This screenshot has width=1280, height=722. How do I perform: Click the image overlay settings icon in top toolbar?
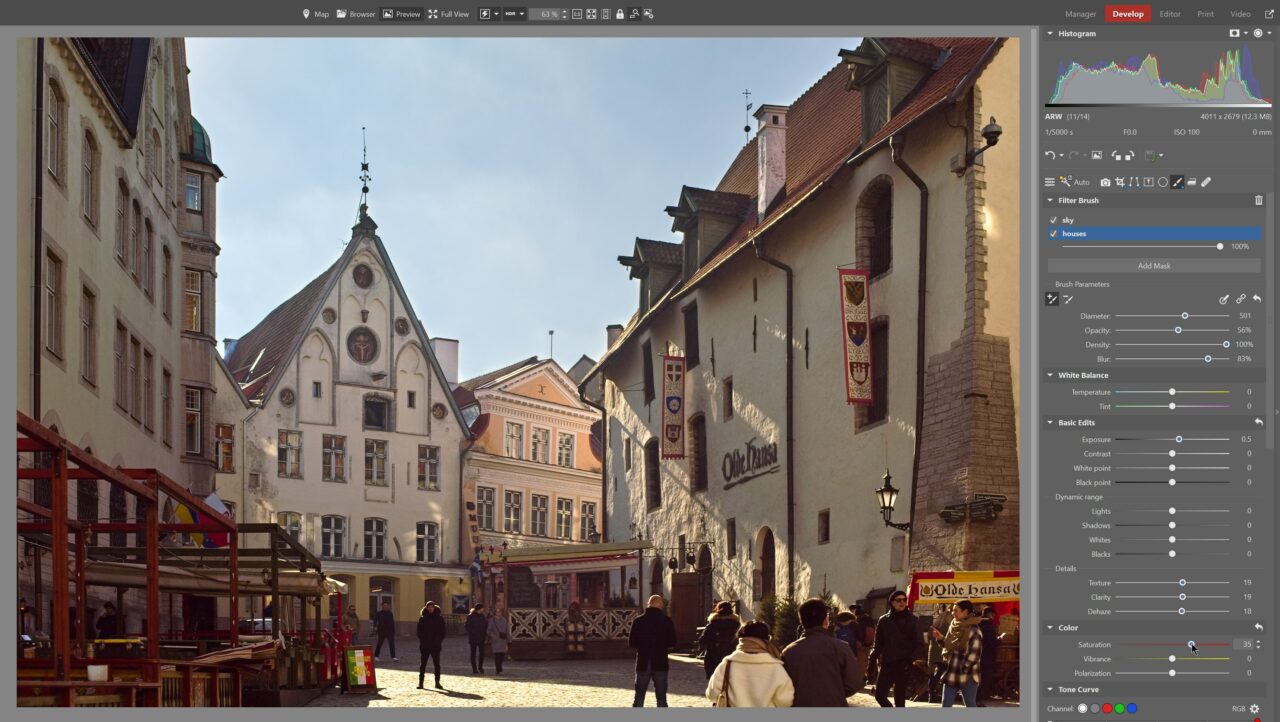pos(648,14)
